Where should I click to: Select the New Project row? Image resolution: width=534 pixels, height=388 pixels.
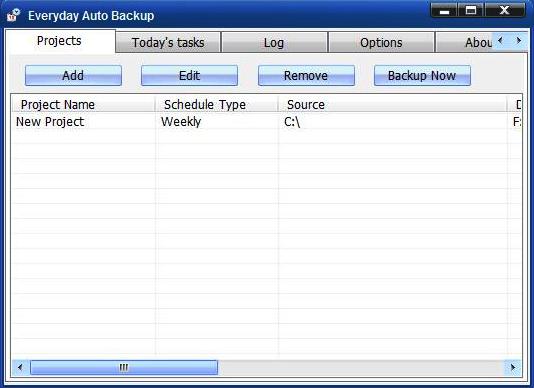pyautogui.click(x=267, y=122)
